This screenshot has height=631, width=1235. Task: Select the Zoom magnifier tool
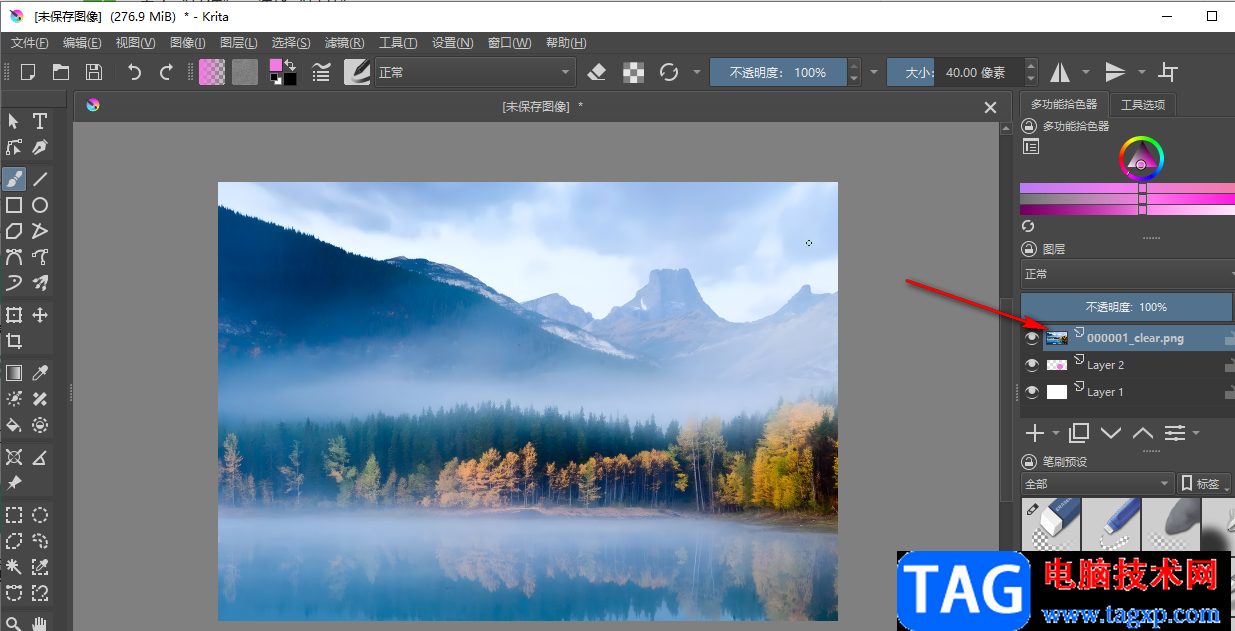pos(14,623)
